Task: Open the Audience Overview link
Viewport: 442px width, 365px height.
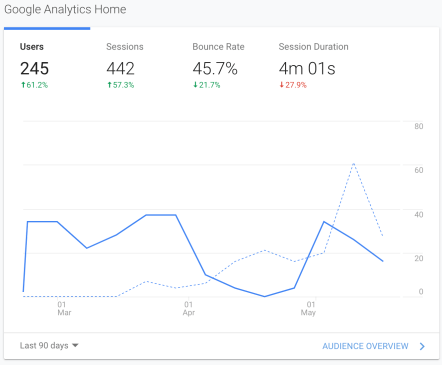Action: tap(365, 346)
